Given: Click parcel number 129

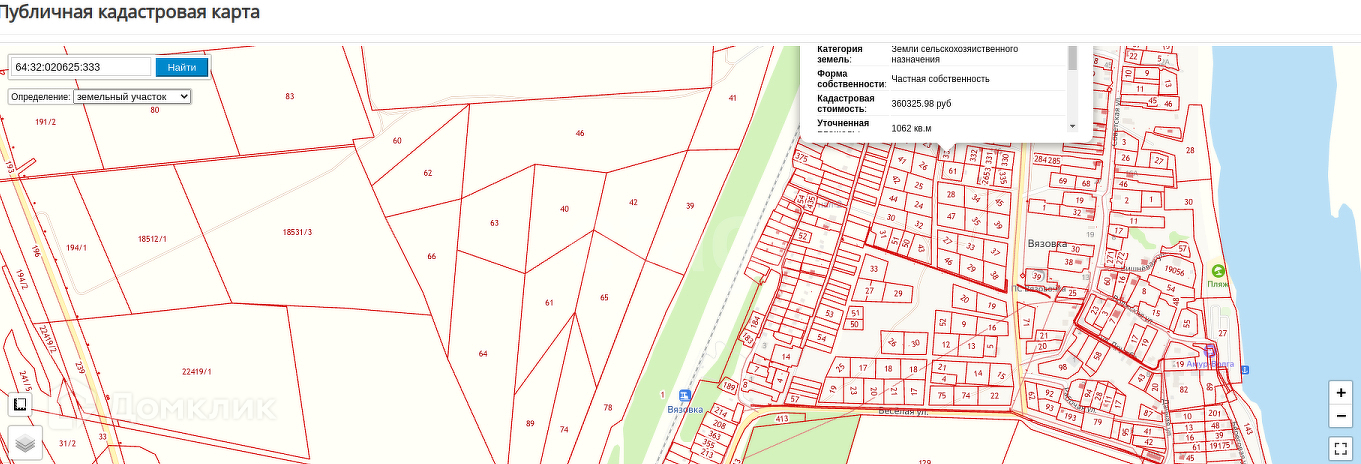Looking at the screenshot, I should click(x=924, y=461).
